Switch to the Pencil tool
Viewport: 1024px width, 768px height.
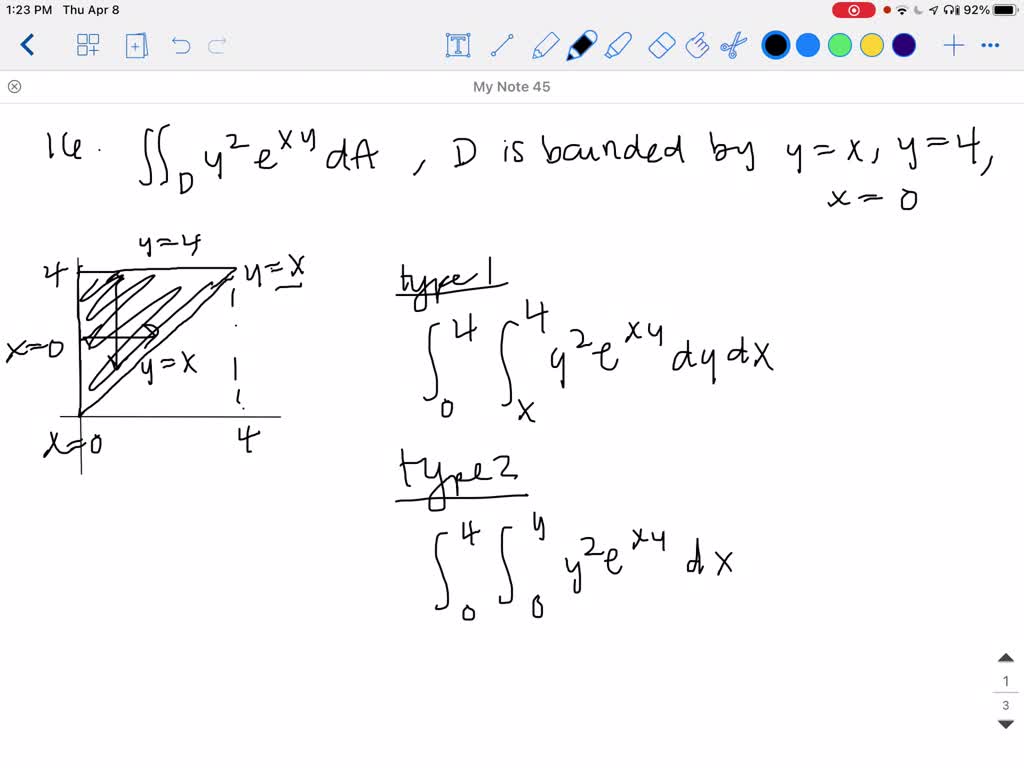point(544,45)
